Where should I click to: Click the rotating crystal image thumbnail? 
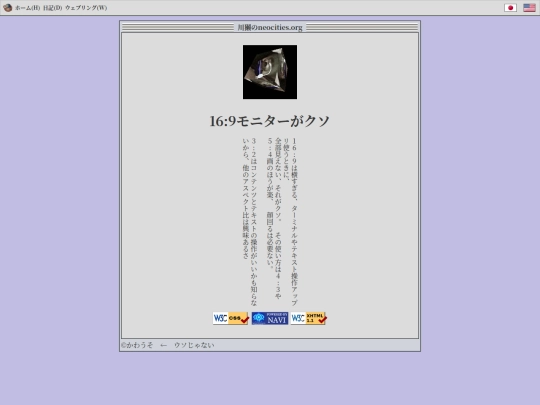pos(270,72)
